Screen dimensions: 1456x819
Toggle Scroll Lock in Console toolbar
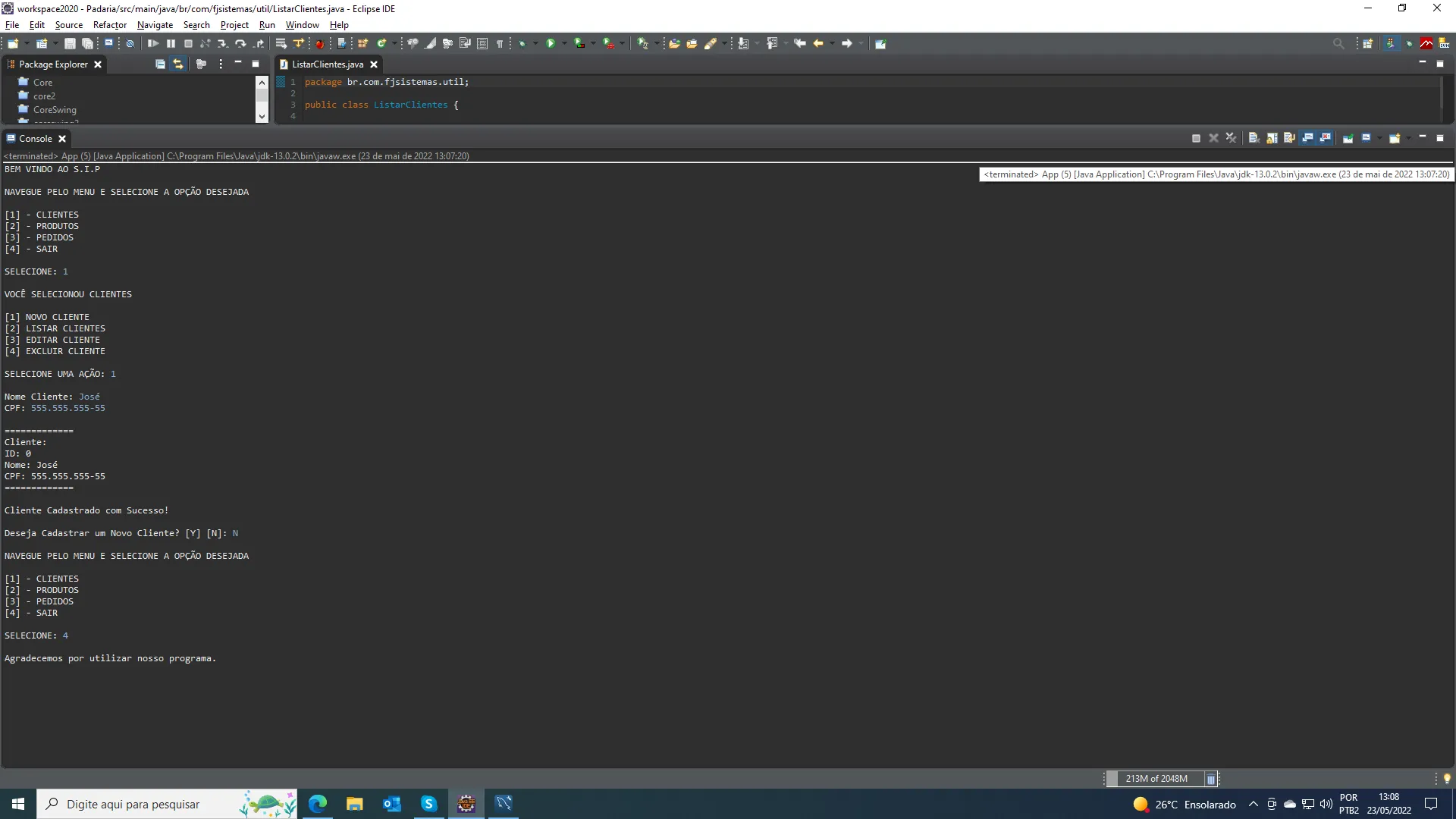[x=1272, y=138]
